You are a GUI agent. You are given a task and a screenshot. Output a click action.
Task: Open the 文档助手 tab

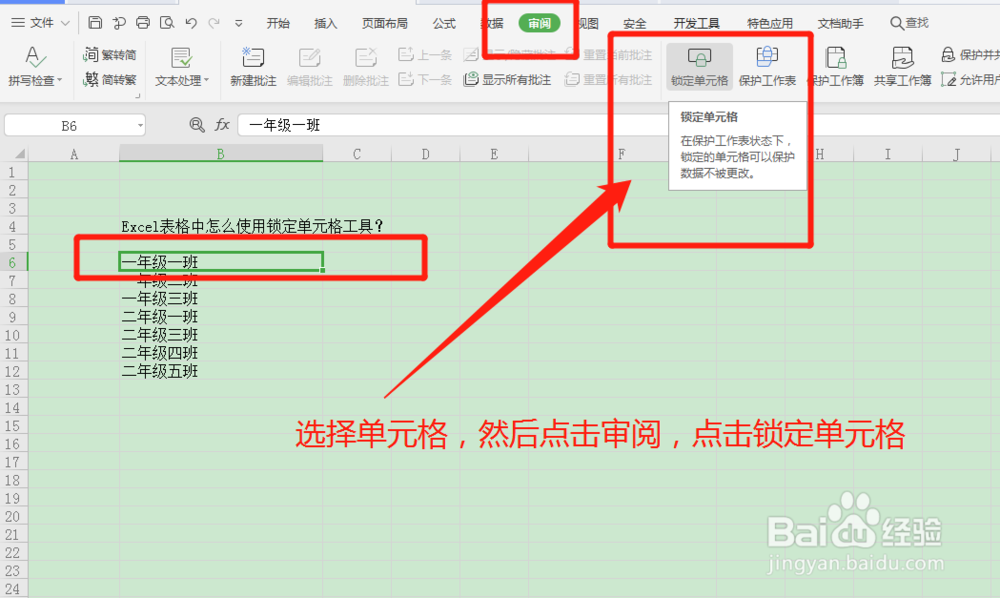pyautogui.click(x=841, y=24)
